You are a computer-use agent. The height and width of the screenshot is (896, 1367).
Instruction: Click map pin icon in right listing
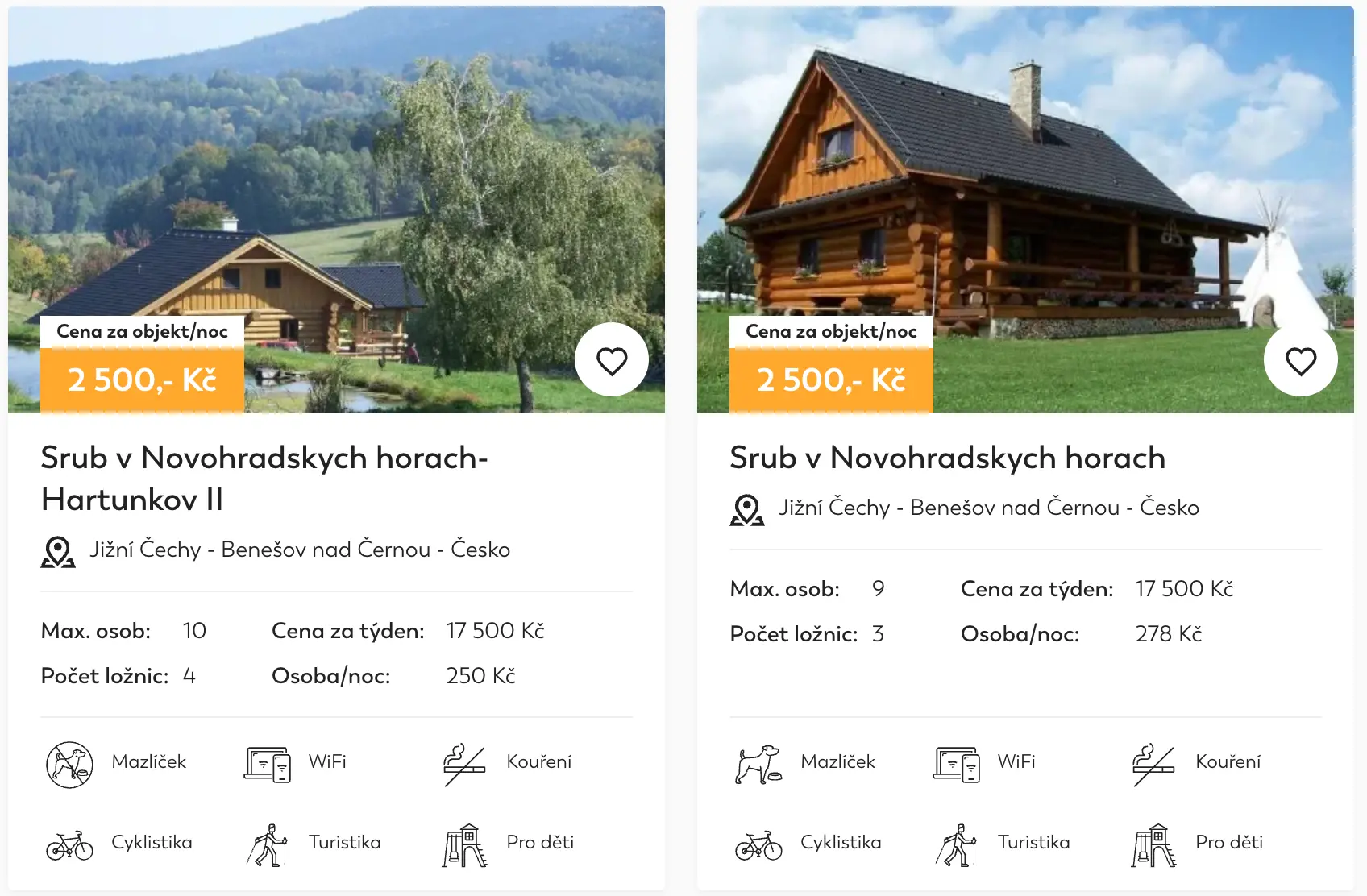[x=747, y=510]
